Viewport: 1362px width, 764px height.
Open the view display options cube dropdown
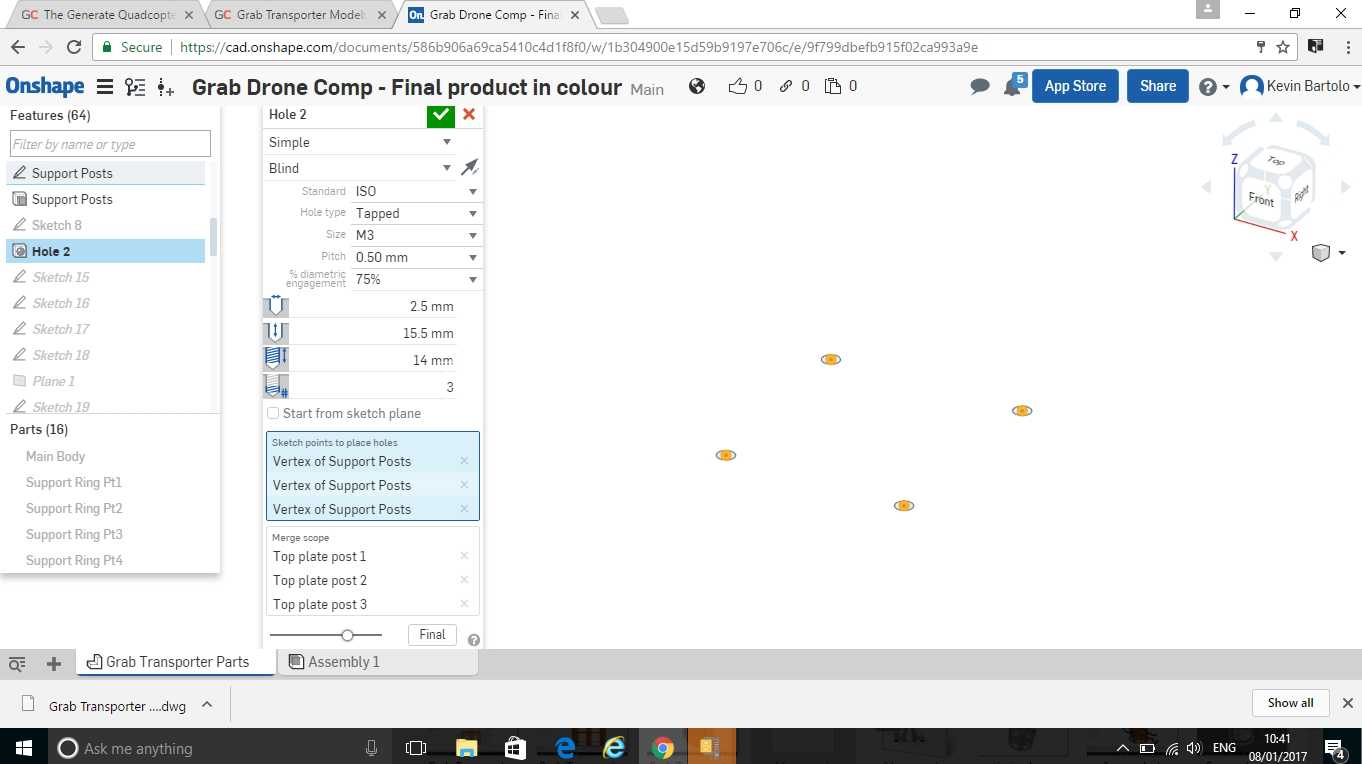1327,253
